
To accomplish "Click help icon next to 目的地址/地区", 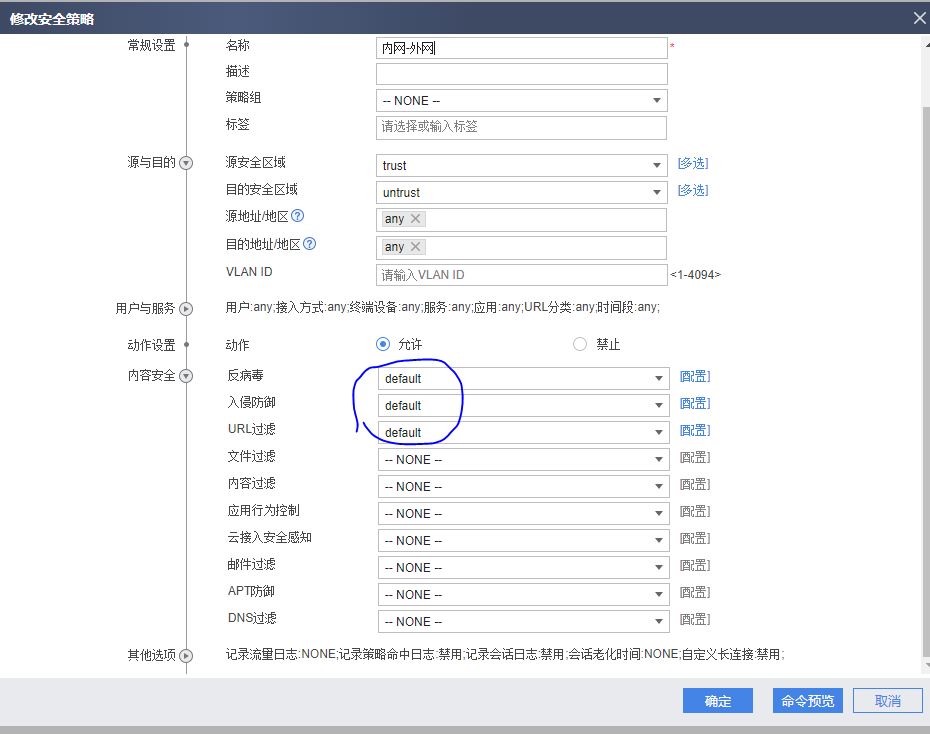I will click(310, 244).
